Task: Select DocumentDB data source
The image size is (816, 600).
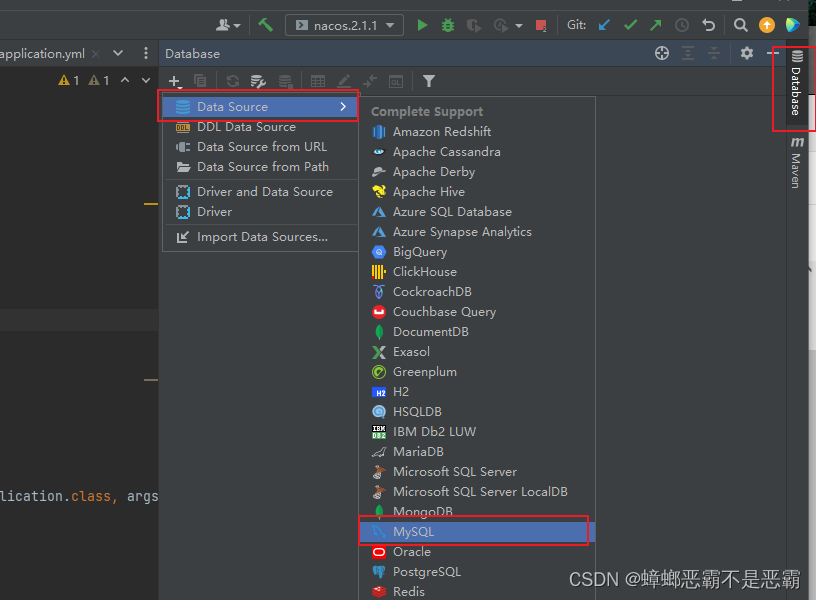Action: [x=477, y=332]
